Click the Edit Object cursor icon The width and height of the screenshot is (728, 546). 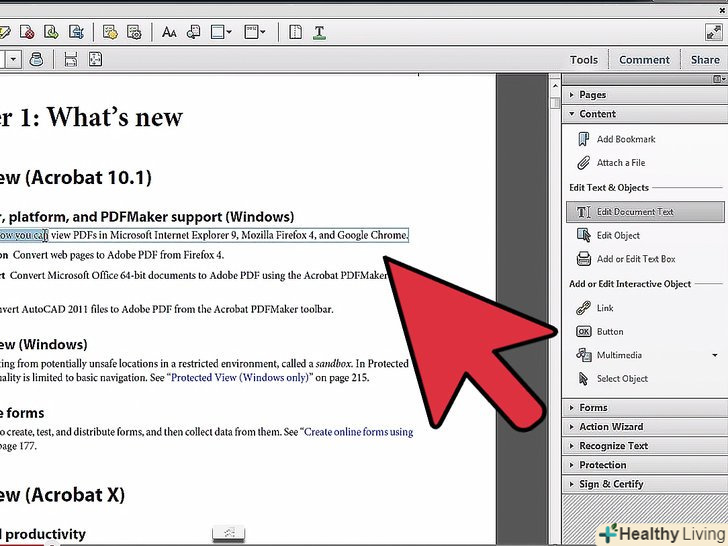(584, 235)
